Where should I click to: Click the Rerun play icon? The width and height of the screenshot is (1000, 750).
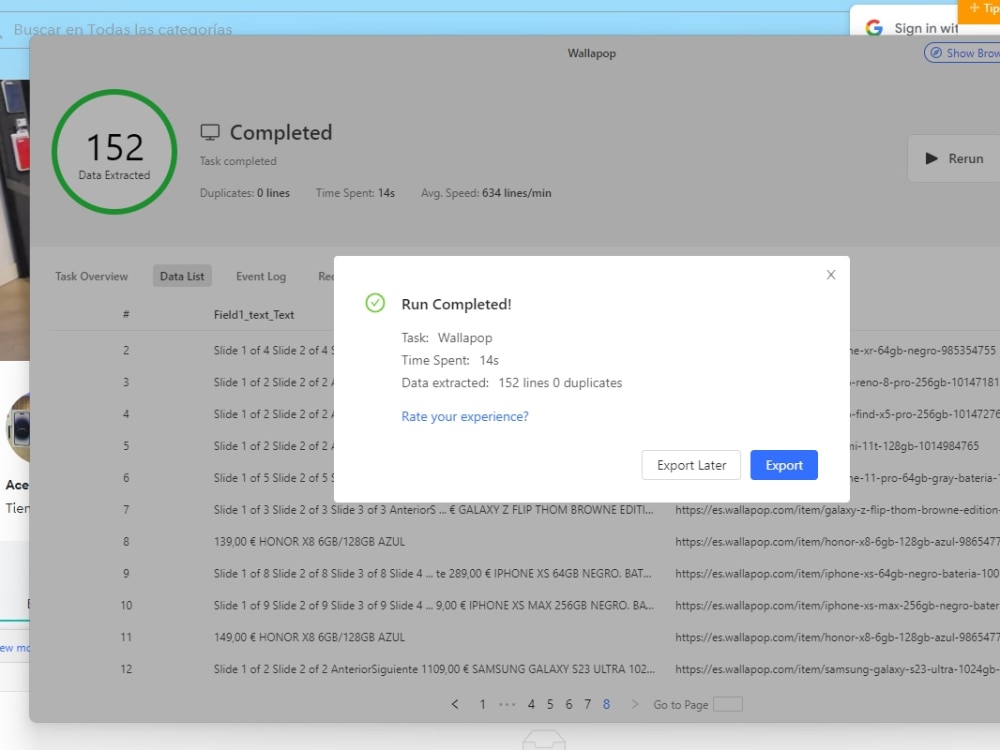(x=932, y=158)
